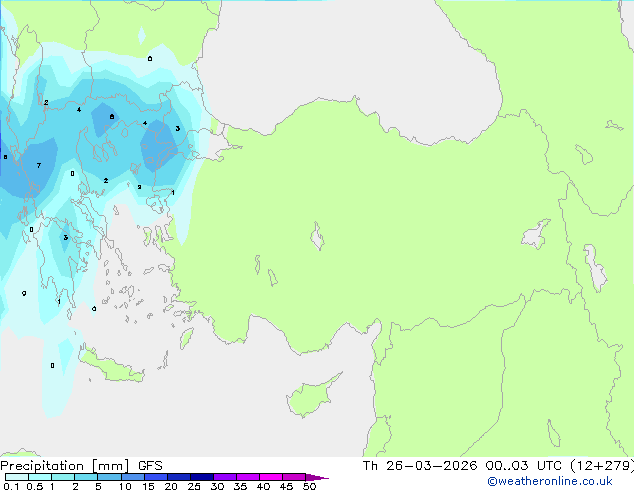Click the 20–25 mm legend swatch
This screenshot has height=490, width=634.
179,477
